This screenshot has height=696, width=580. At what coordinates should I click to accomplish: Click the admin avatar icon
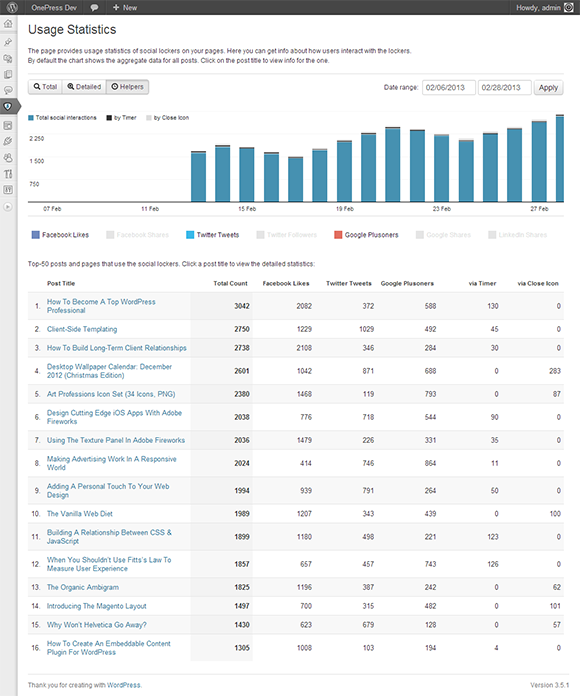pos(568,7)
